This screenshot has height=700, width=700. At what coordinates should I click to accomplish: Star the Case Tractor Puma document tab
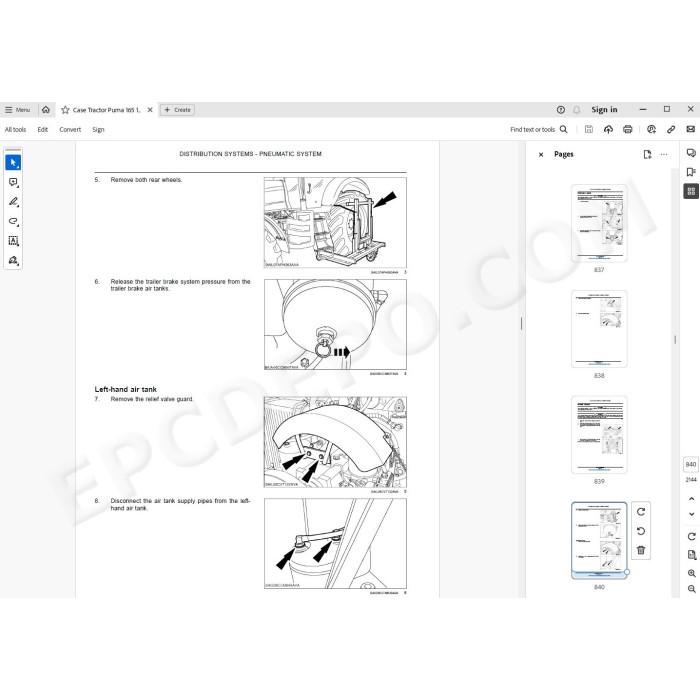[65, 110]
